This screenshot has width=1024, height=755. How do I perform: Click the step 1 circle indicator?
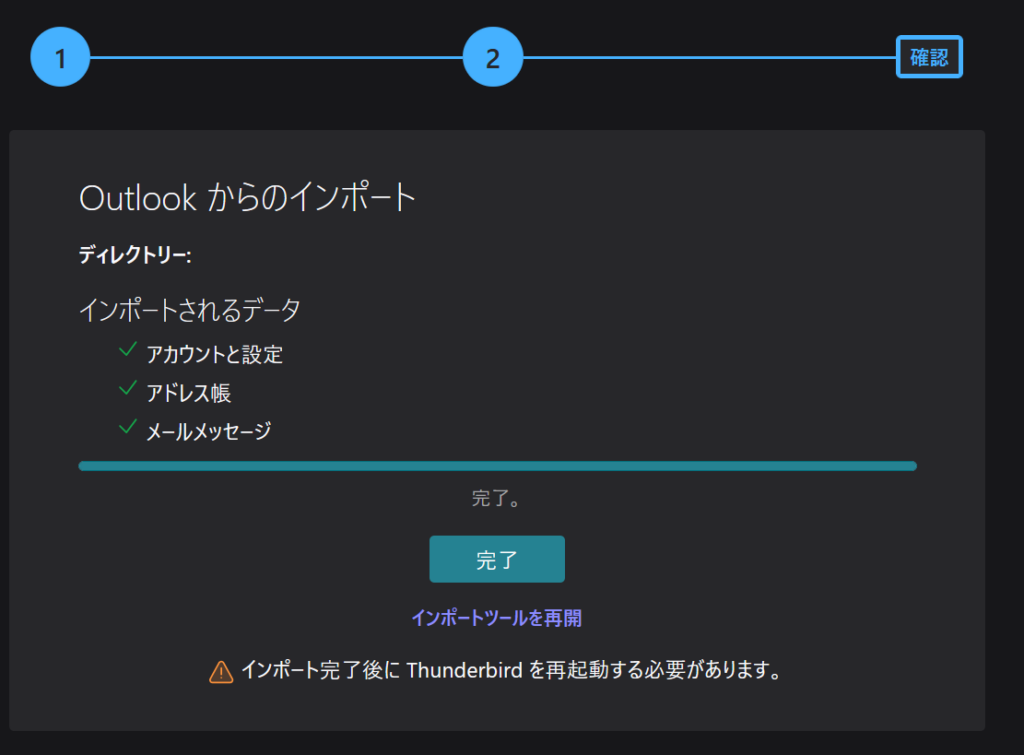pyautogui.click(x=60, y=58)
